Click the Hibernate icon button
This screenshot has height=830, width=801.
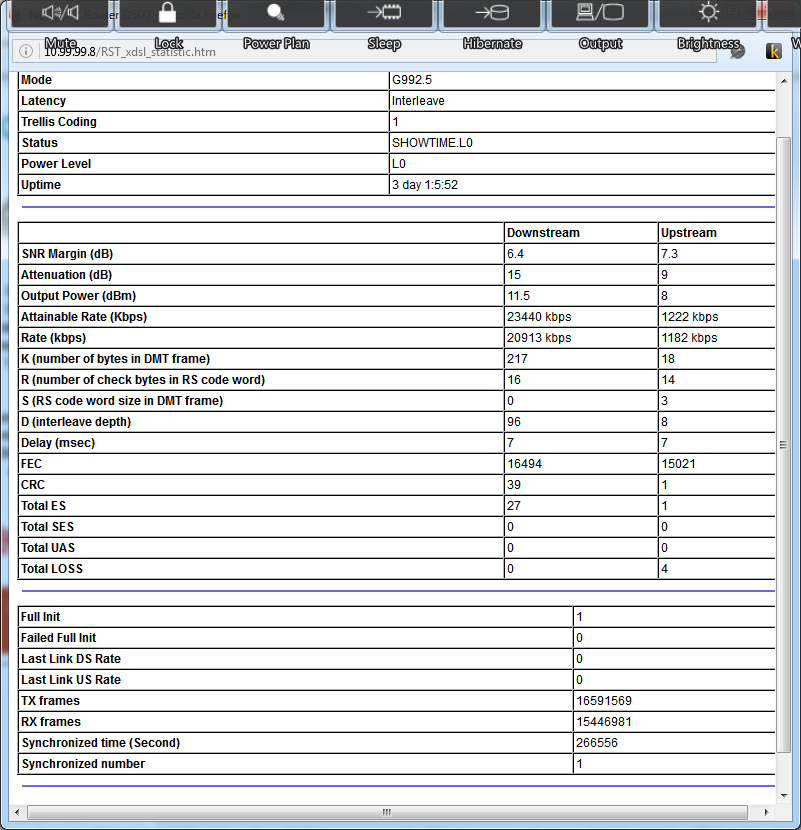coord(492,12)
